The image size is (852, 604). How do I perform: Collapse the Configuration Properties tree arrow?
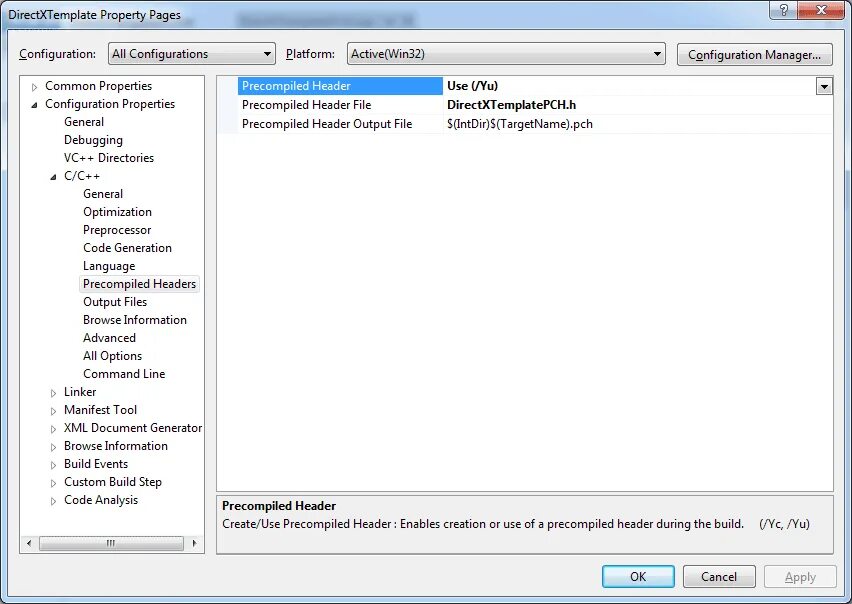pyautogui.click(x=34, y=105)
